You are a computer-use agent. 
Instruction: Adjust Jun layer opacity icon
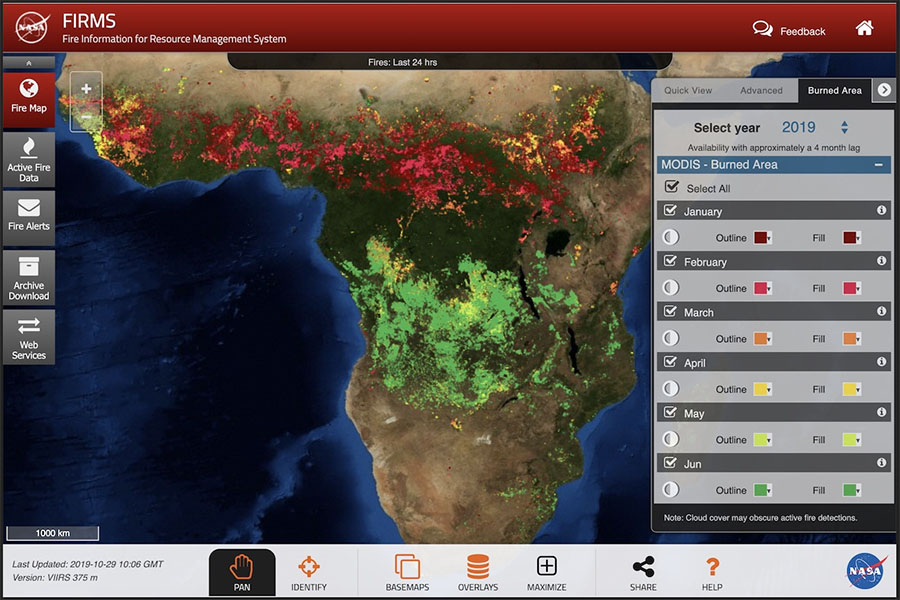pyautogui.click(x=670, y=490)
